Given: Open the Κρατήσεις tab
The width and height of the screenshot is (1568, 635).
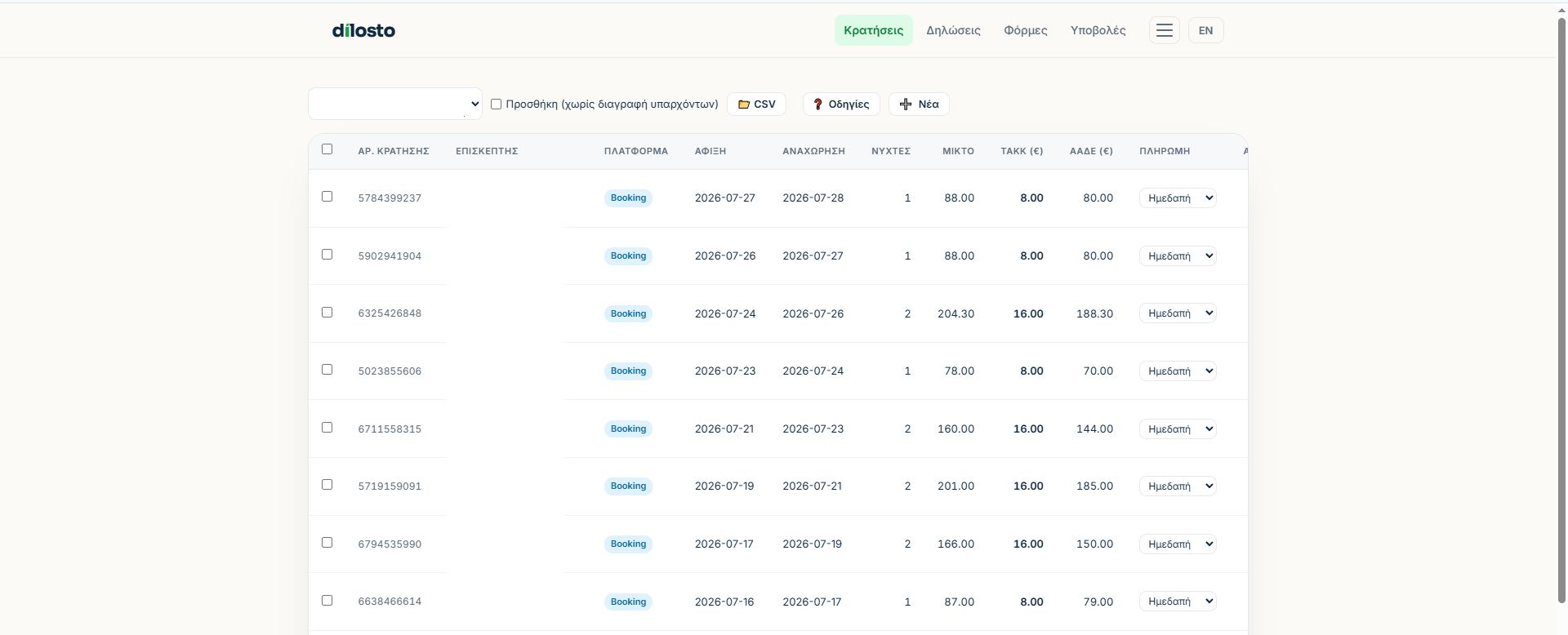Looking at the screenshot, I should tap(873, 30).
